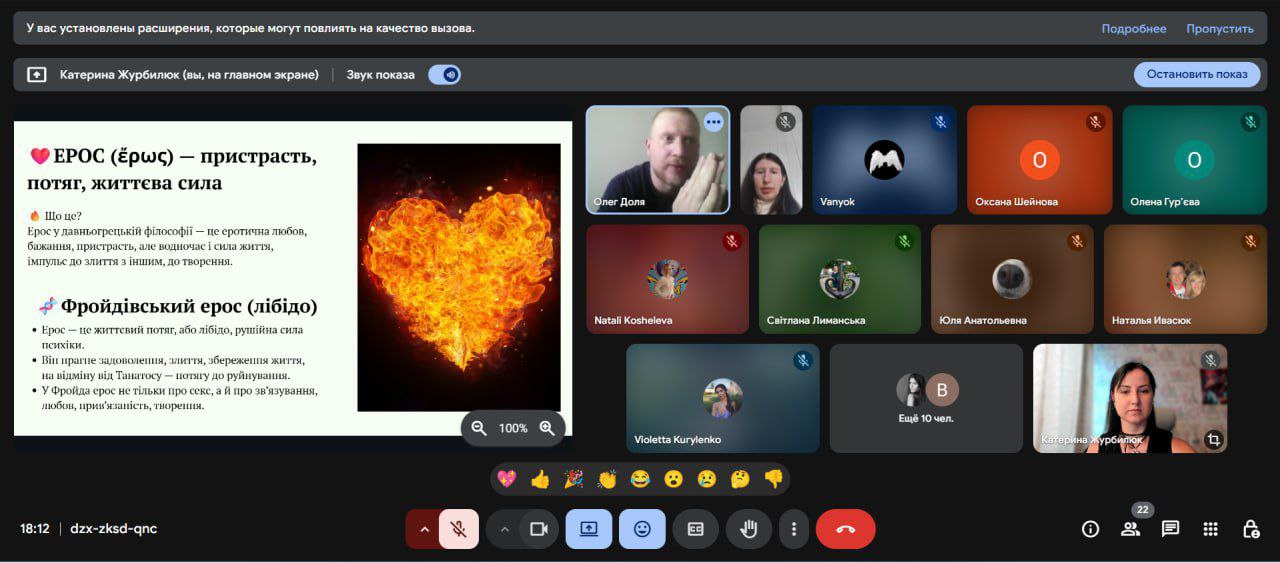
Task: Open the in-call chat panel
Action: [x=1170, y=529]
